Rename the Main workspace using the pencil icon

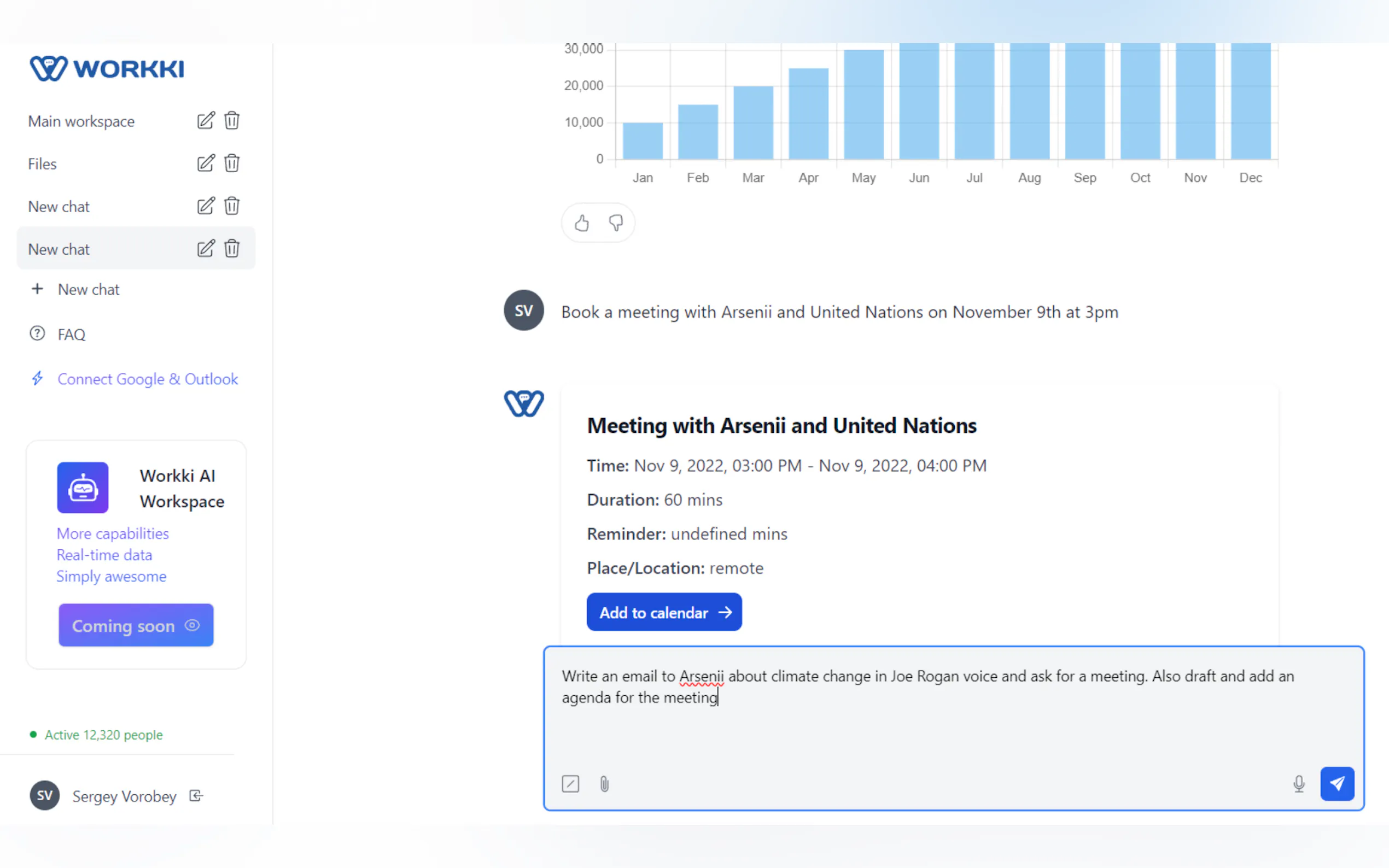[206, 121]
